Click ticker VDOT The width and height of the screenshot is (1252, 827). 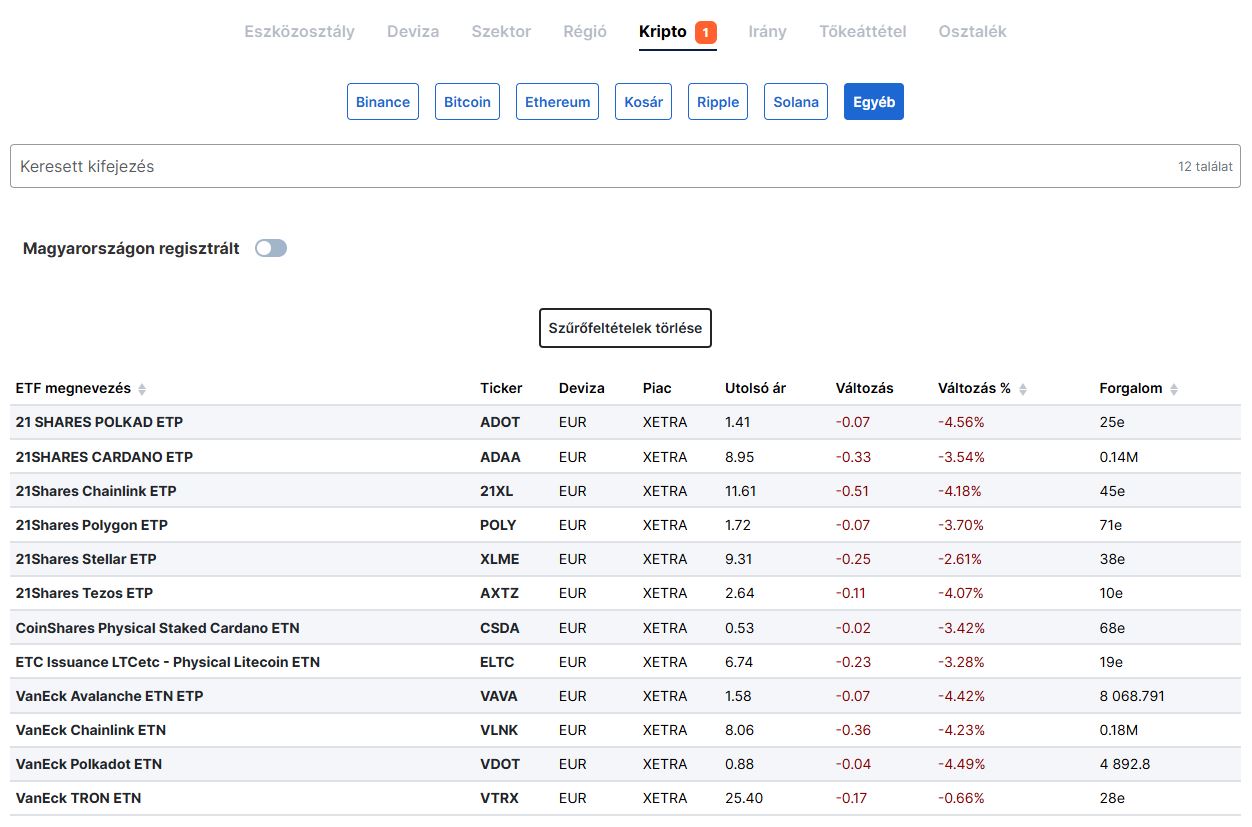click(x=500, y=764)
